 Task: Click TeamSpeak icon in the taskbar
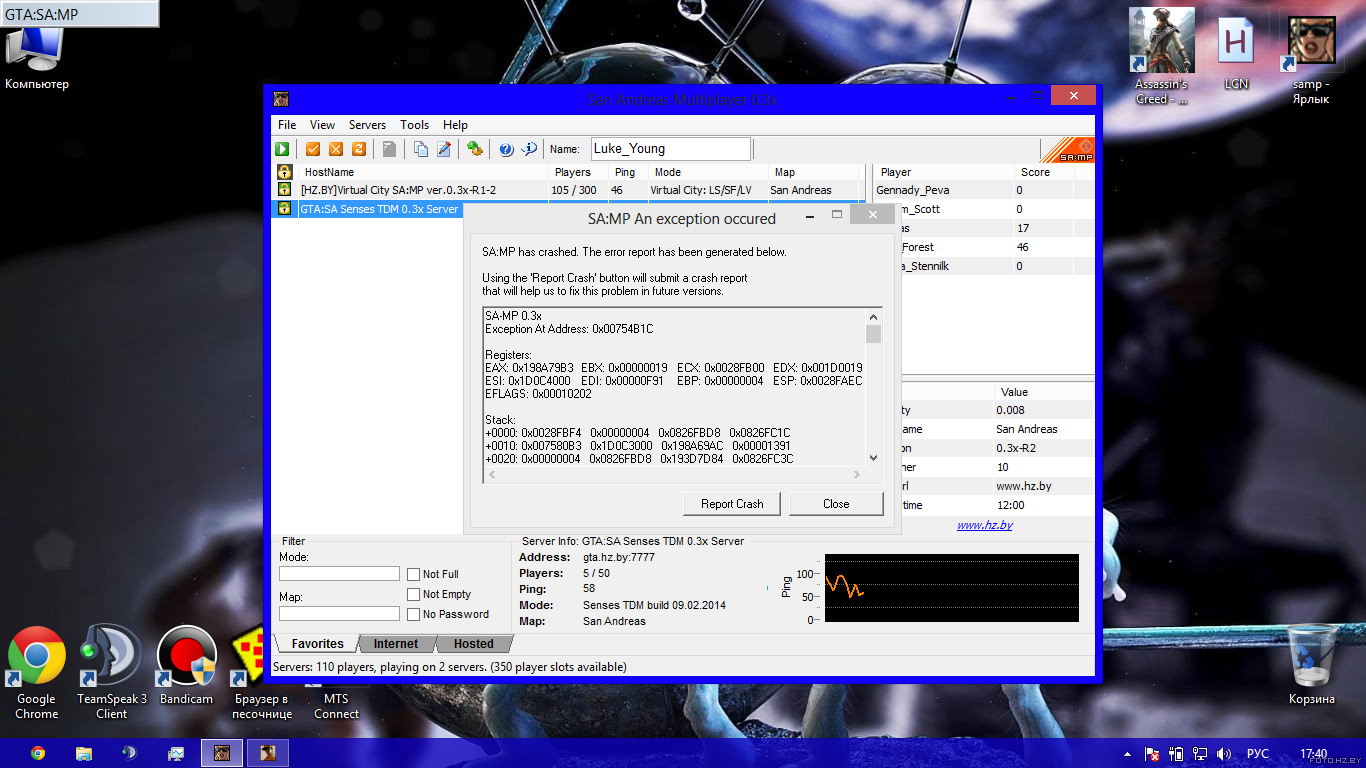pos(129,753)
